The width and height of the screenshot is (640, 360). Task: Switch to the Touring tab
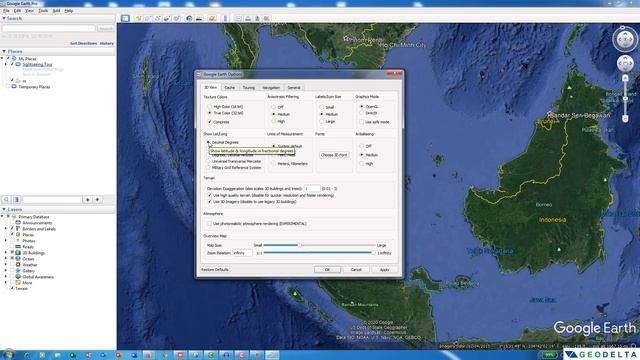(x=249, y=87)
